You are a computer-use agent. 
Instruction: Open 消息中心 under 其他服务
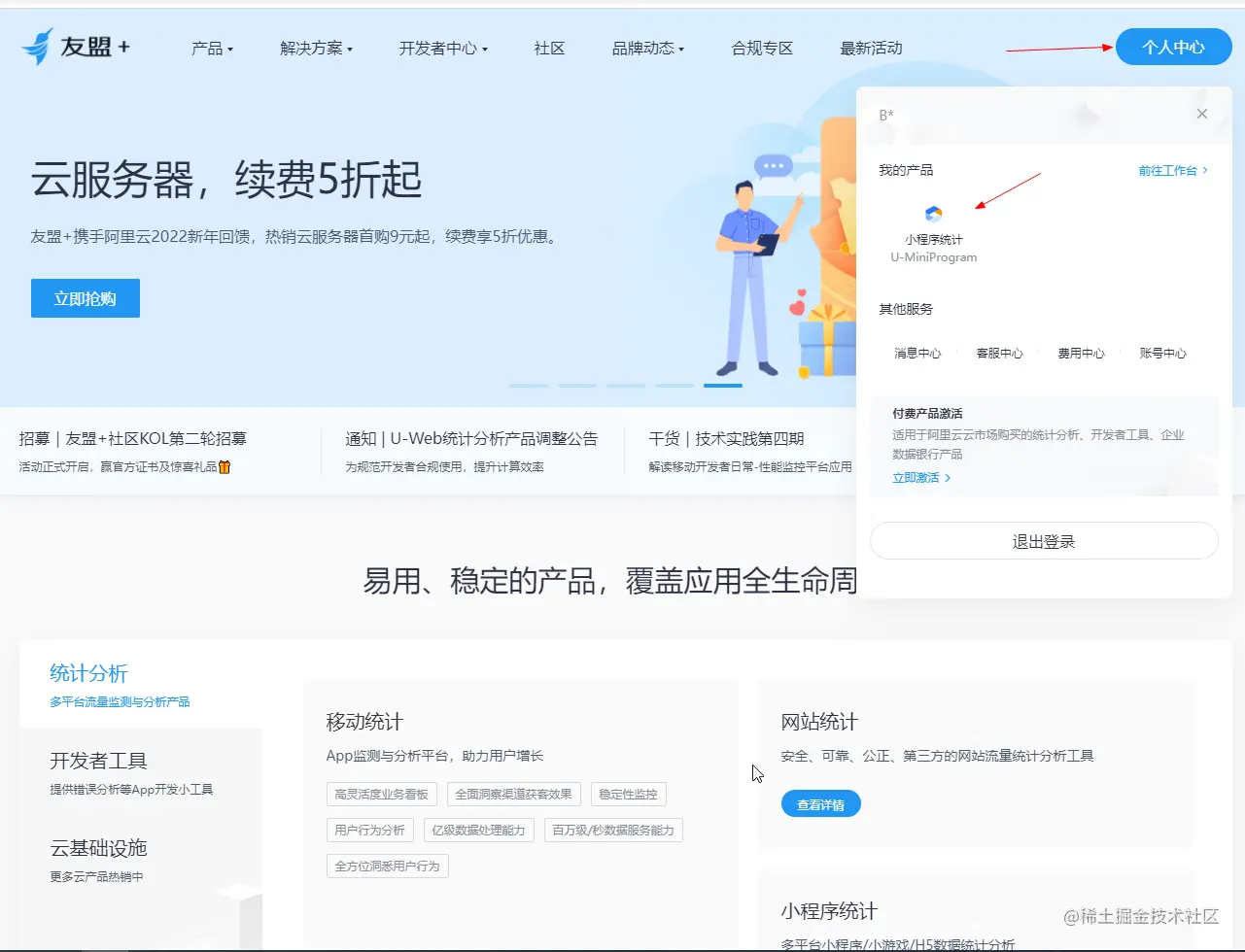(x=917, y=354)
